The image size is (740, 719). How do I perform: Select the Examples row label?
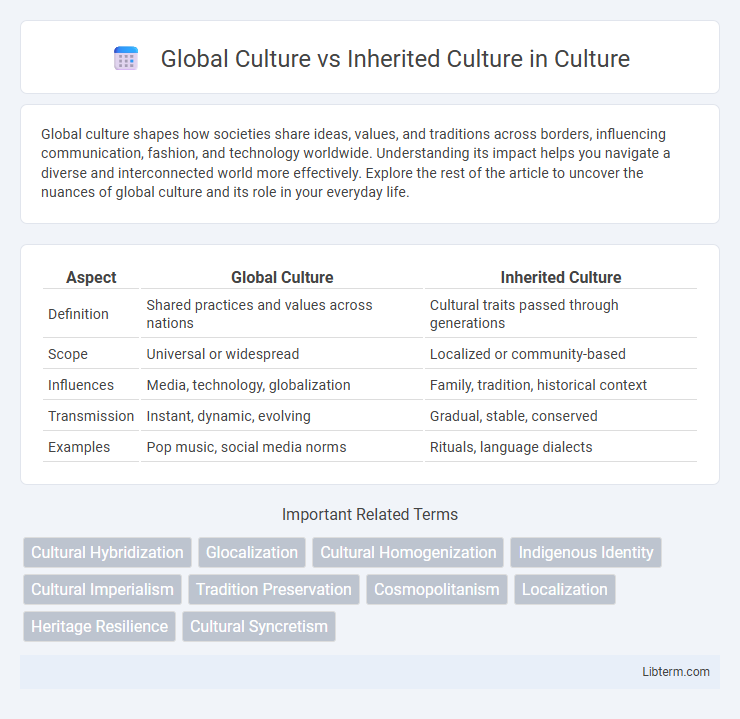[79, 447]
